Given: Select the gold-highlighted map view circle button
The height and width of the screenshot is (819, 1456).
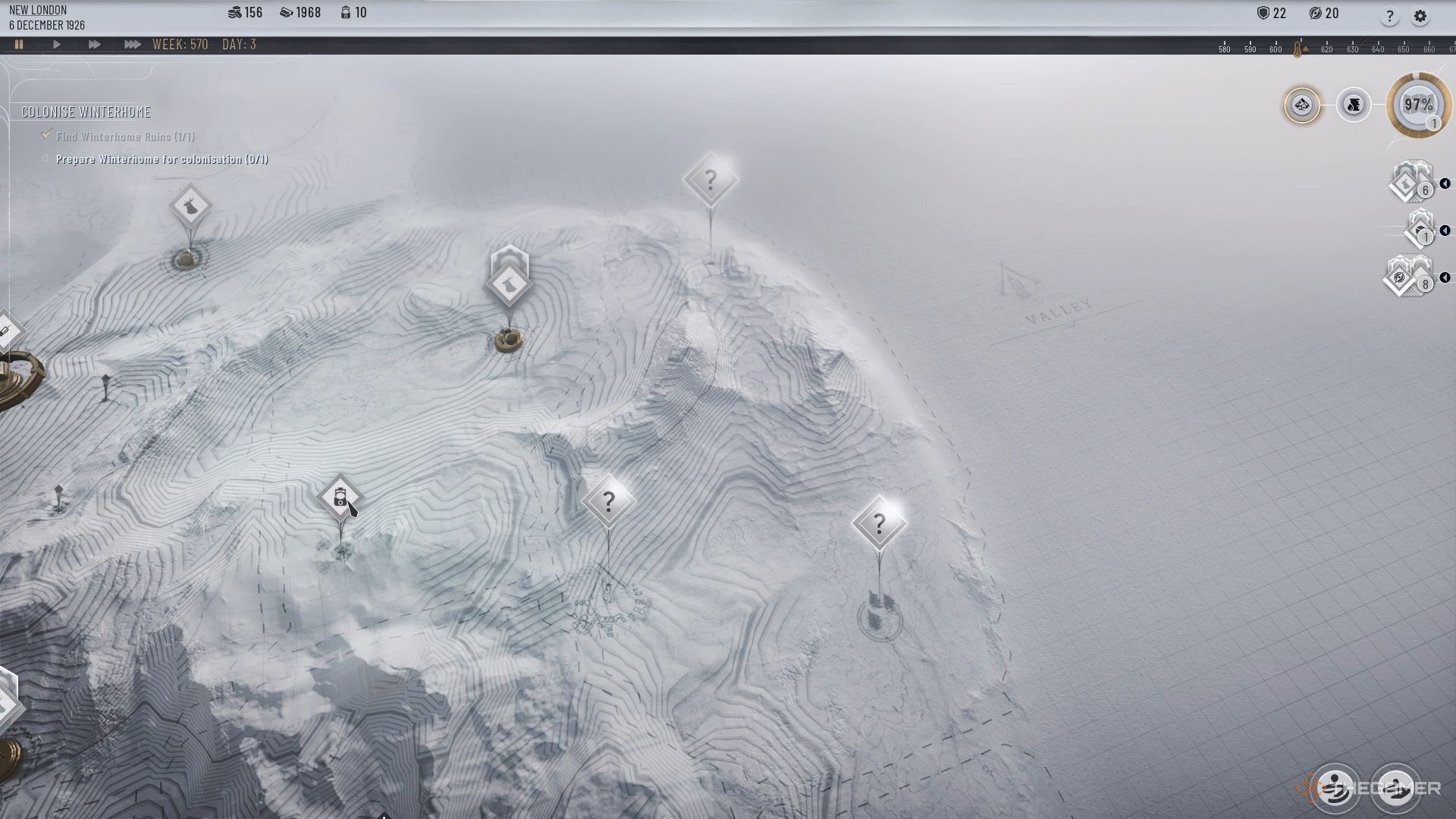Looking at the screenshot, I should [1302, 105].
